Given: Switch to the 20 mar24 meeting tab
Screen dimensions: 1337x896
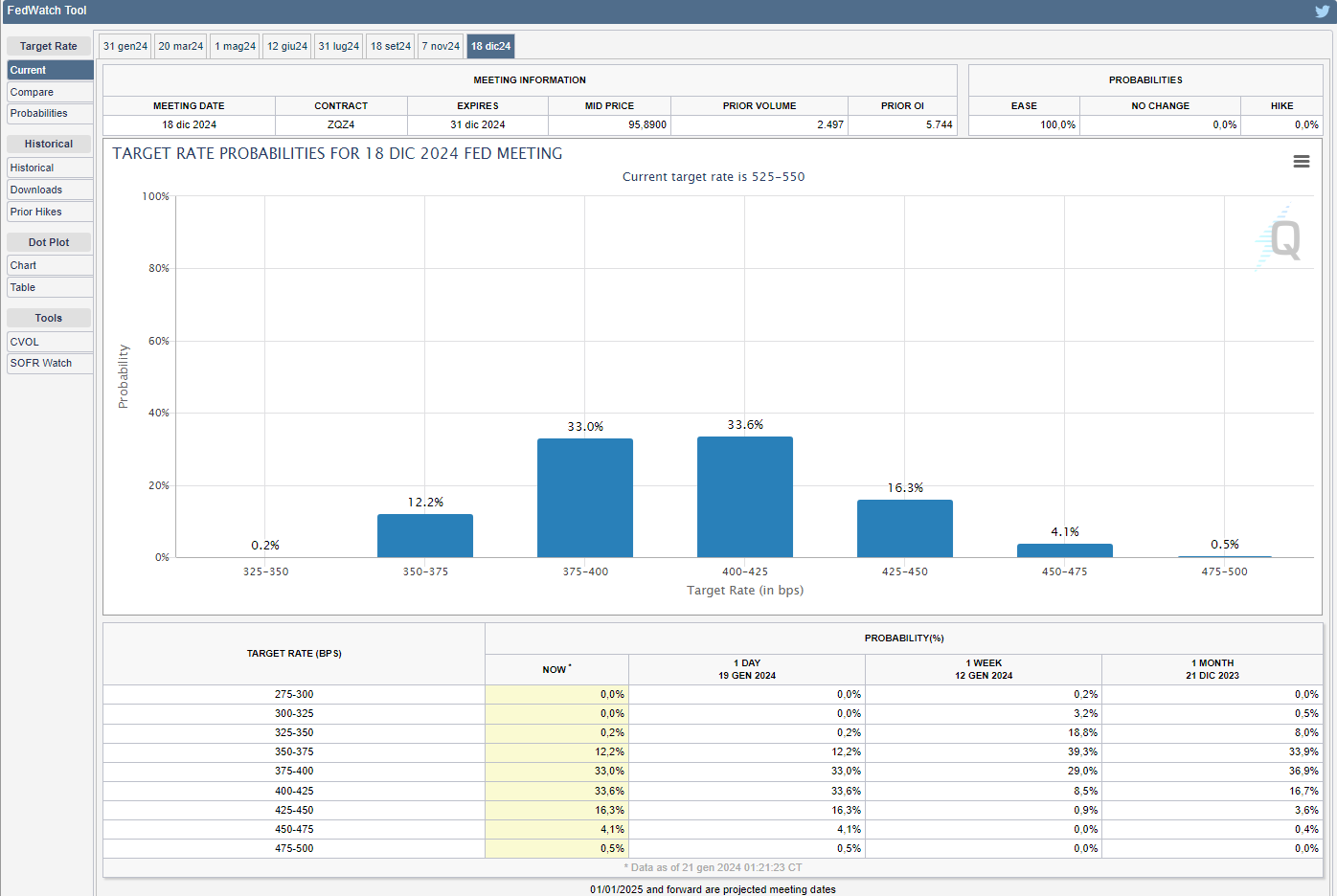Looking at the screenshot, I should 181,46.
